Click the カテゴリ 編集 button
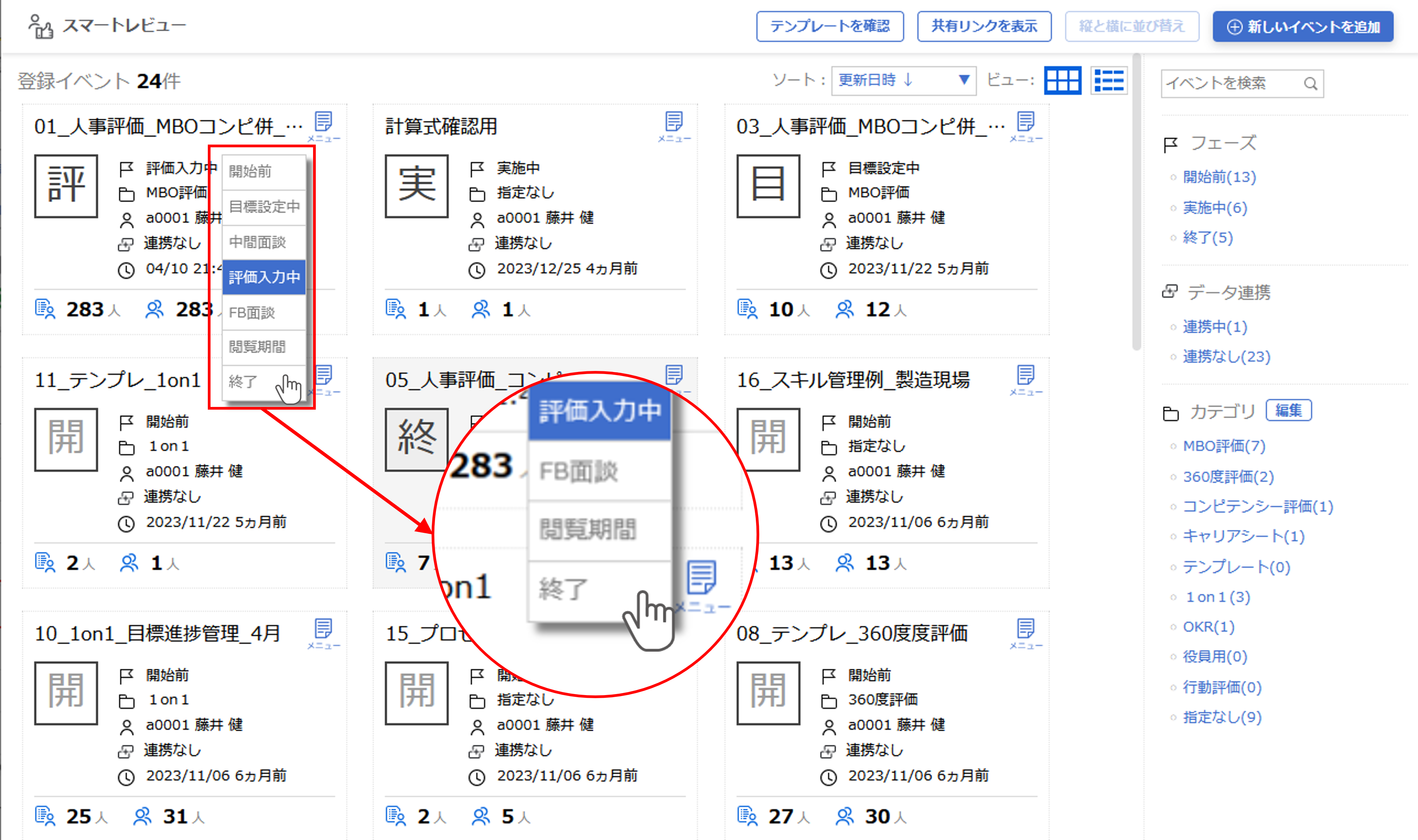 [x=1288, y=410]
